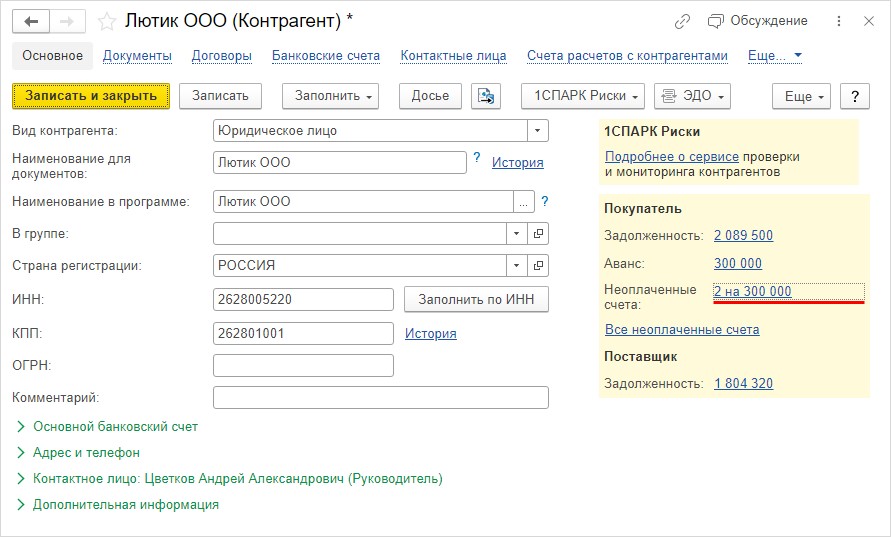Add to favorites with the star icon
Viewport: 891px width, 537px height.
(106, 22)
